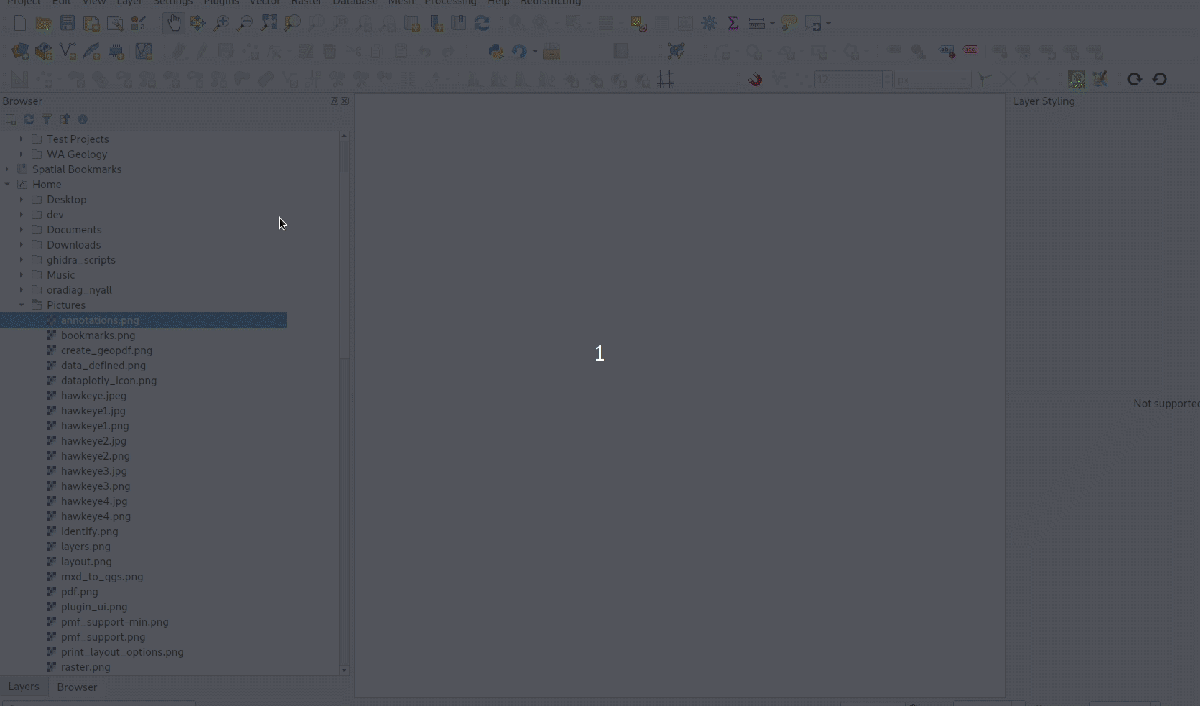Click the Save Project floppy icon
This screenshot has width=1200, height=706.
(67, 23)
